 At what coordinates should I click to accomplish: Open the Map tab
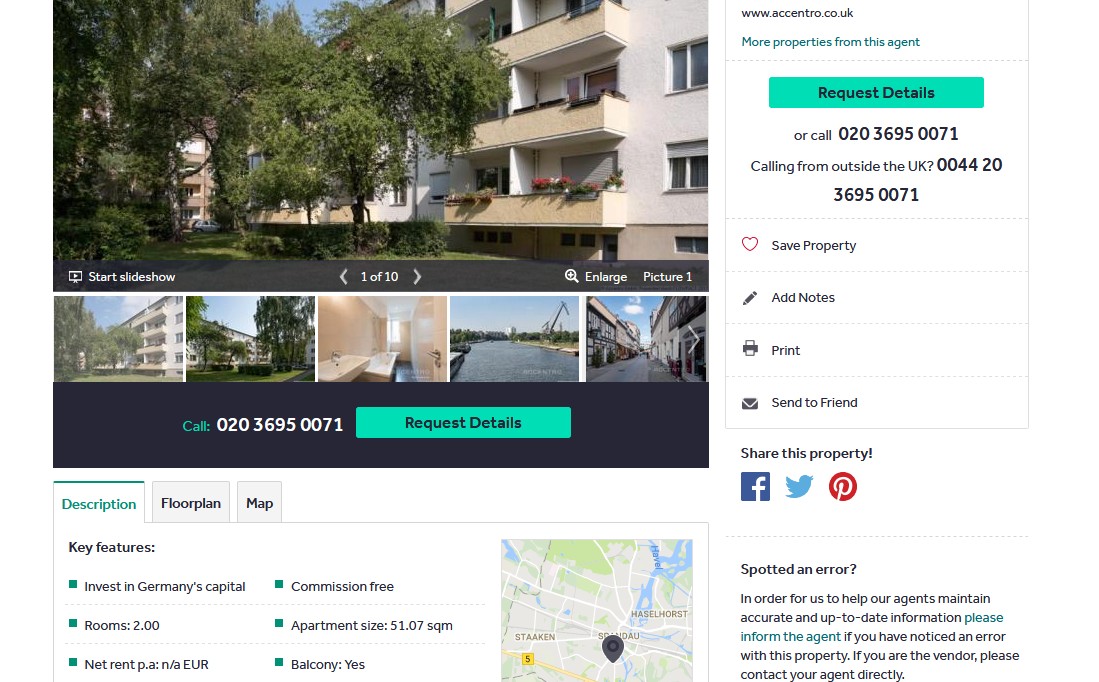click(x=259, y=503)
